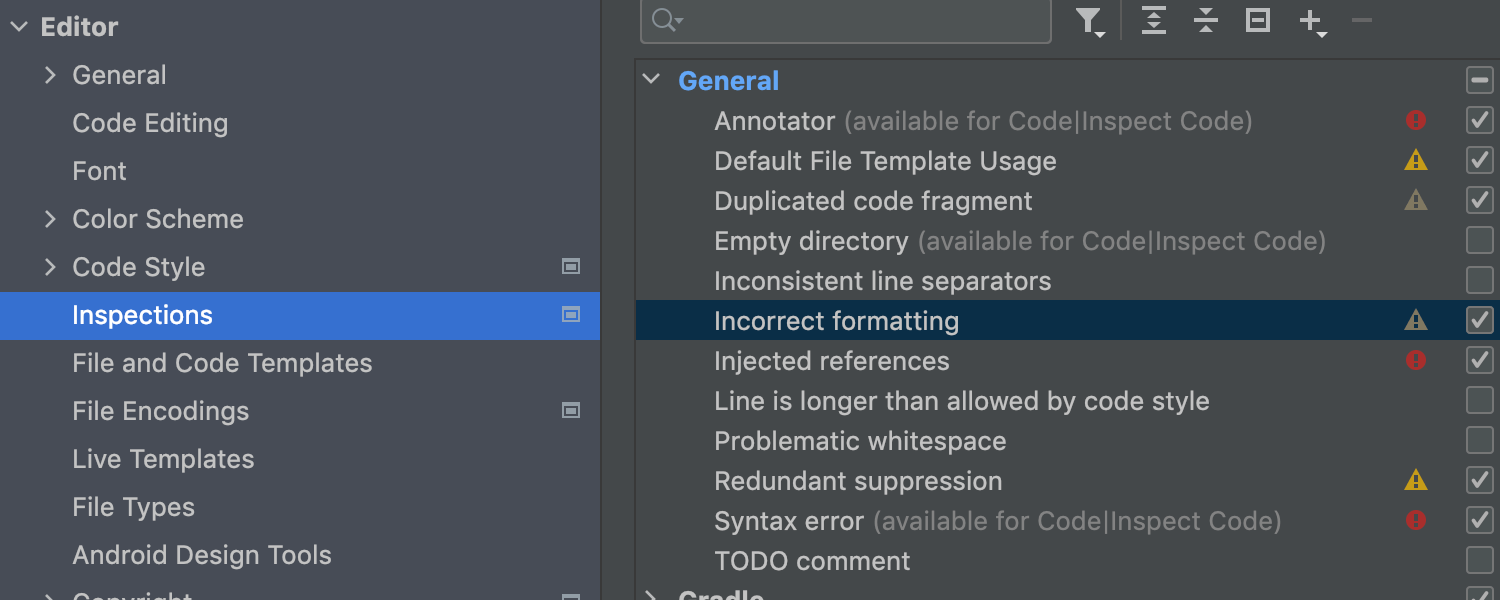Viewport: 1500px width, 600px height.
Task: Select the Duplicated code fragment inspection
Action: pos(873,201)
